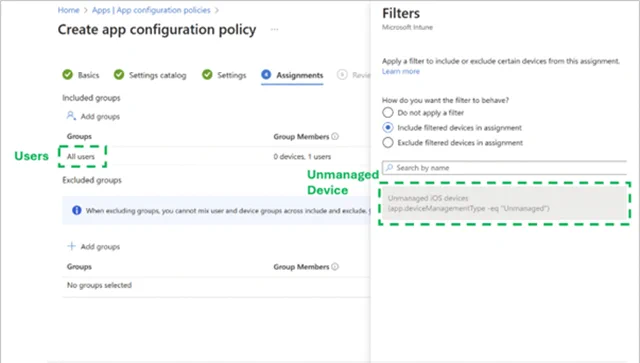640x363 pixels.
Task: Select 'Include filtered devices in assignment' option
Action: click(388, 127)
